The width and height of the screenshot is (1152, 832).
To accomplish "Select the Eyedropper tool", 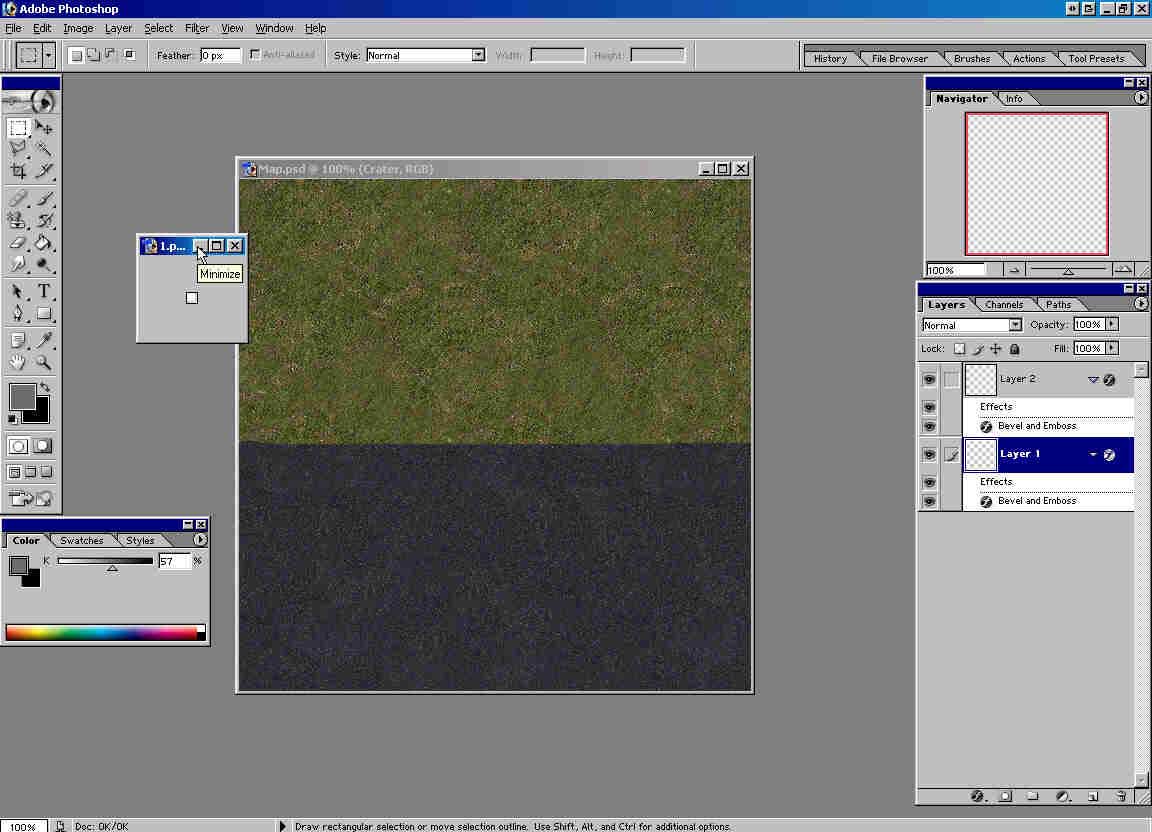I will [44, 340].
